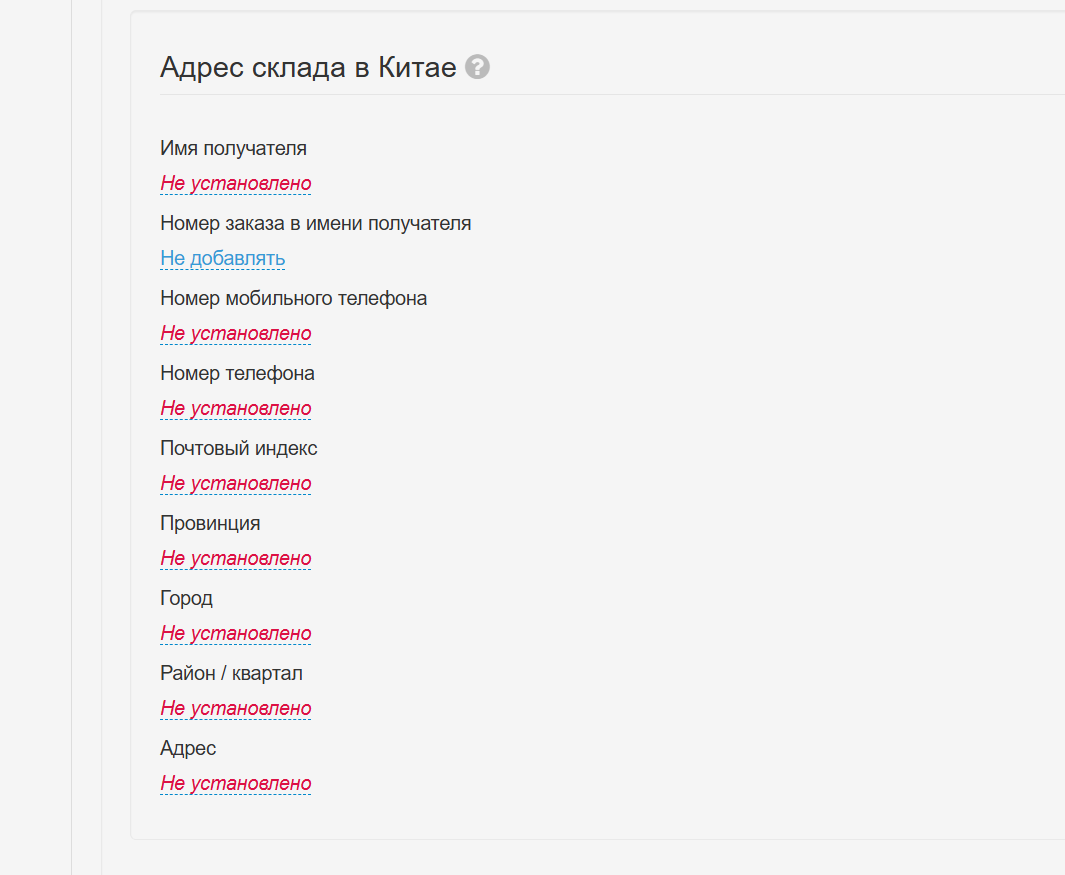
Task: Click the Адрес склада в Китае heading
Action: [308, 68]
